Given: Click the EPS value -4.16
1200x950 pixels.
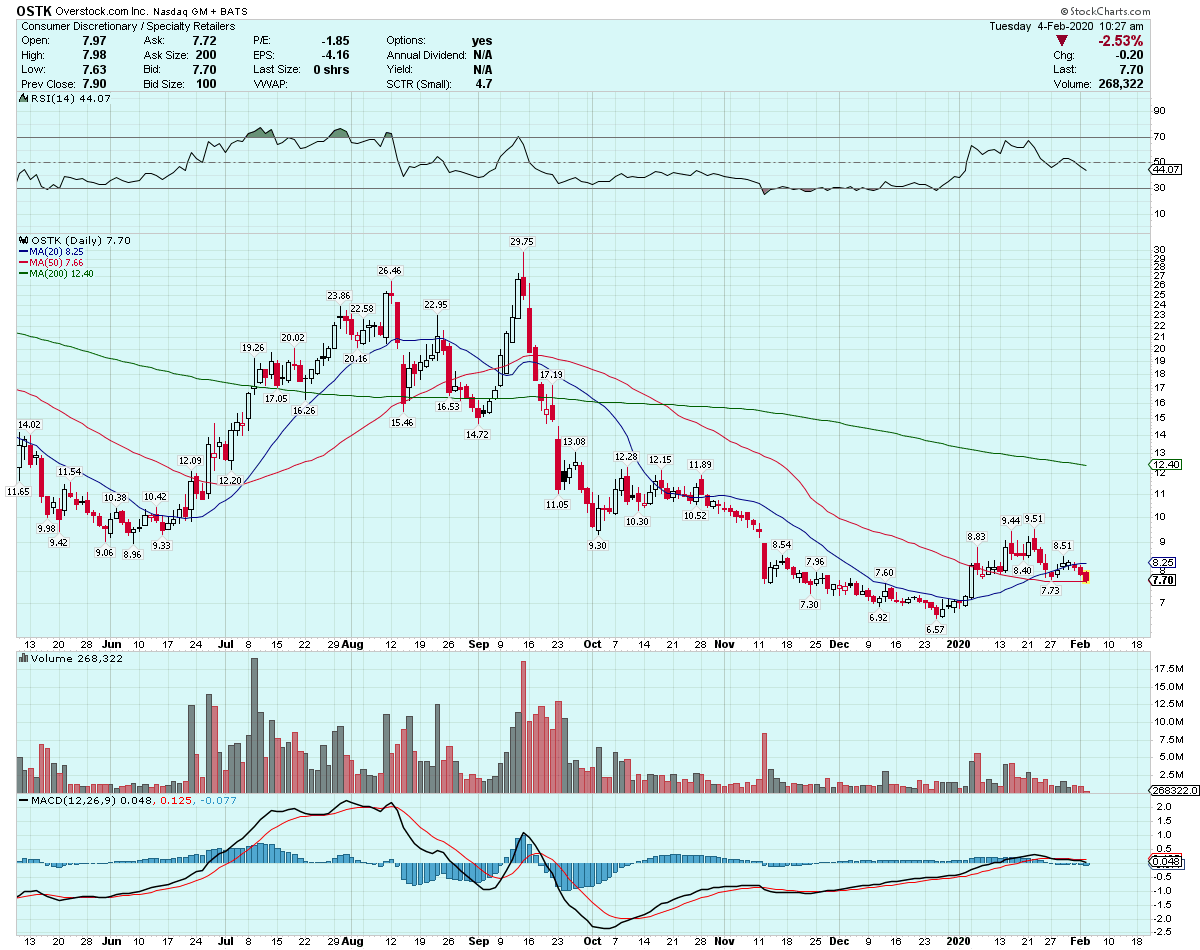Looking at the screenshot, I should click(x=334, y=55).
